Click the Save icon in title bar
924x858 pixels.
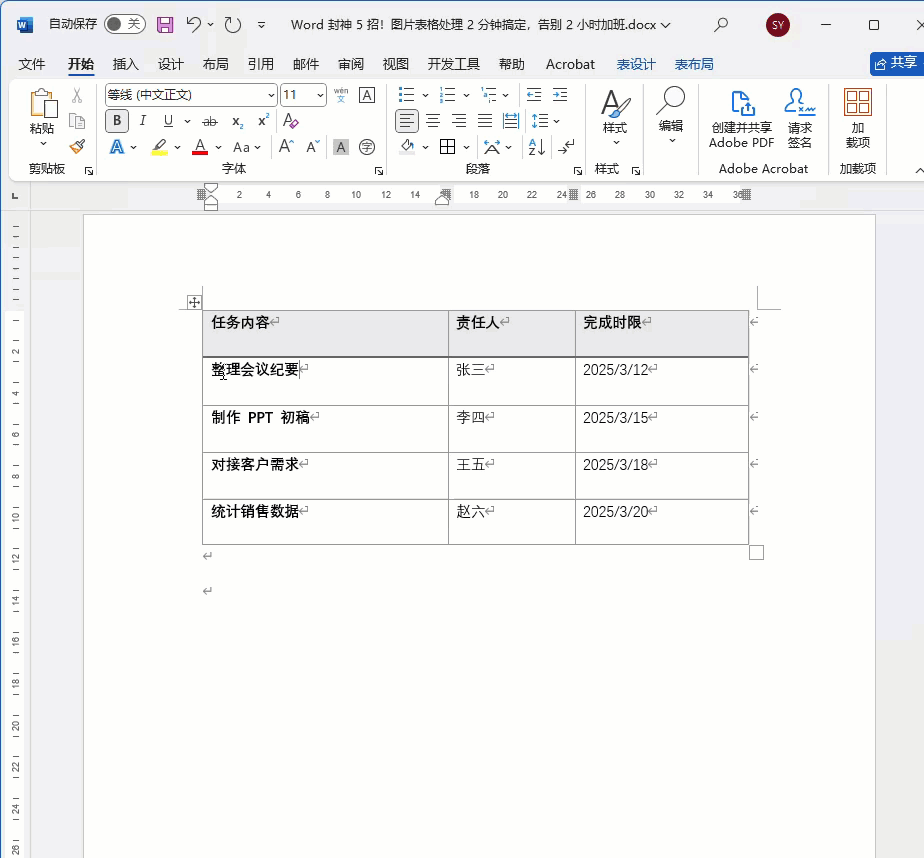(165, 25)
